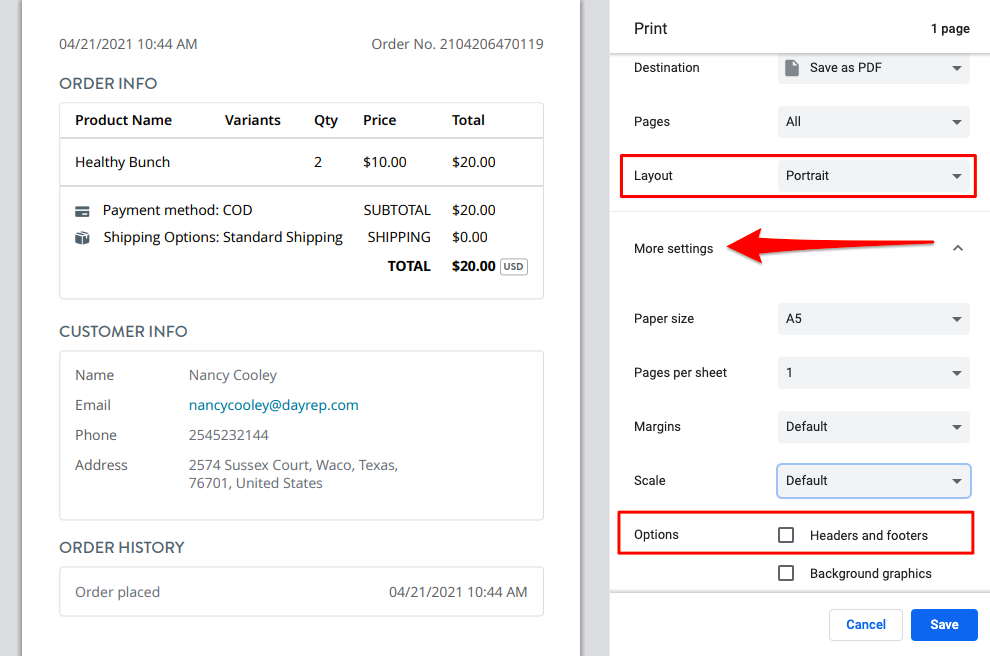Enable the Headers and footers checkbox
Screen dimensions: 990x656
point(786,535)
